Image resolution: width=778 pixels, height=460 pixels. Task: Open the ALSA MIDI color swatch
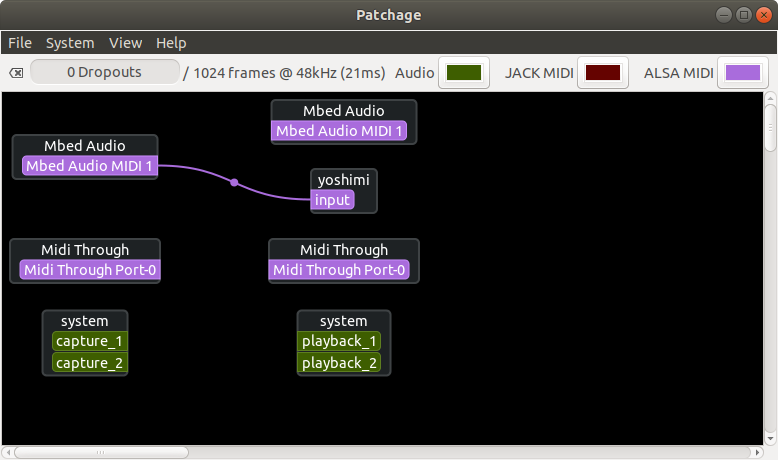743,73
